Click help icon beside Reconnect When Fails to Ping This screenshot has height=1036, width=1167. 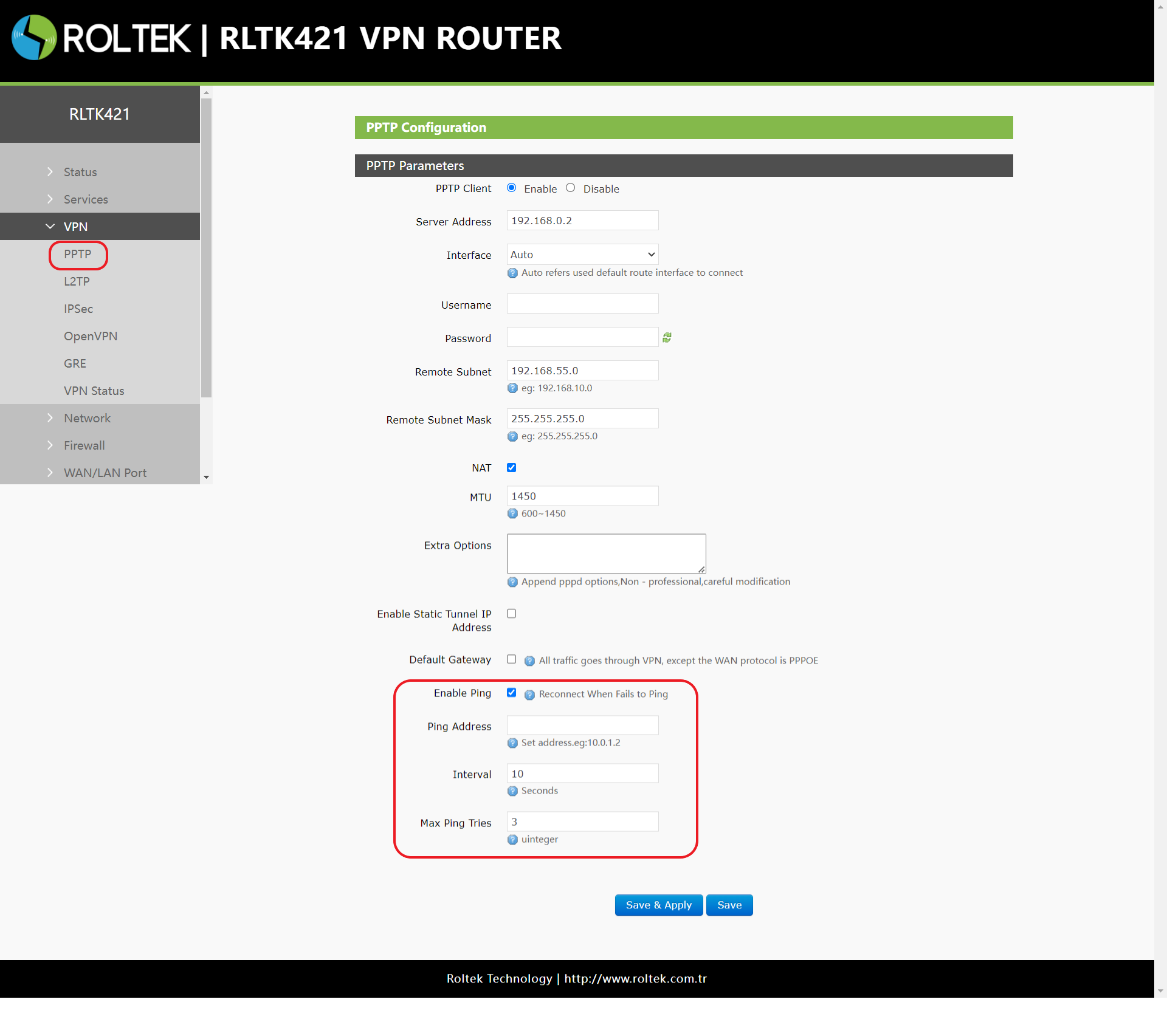[529, 695]
